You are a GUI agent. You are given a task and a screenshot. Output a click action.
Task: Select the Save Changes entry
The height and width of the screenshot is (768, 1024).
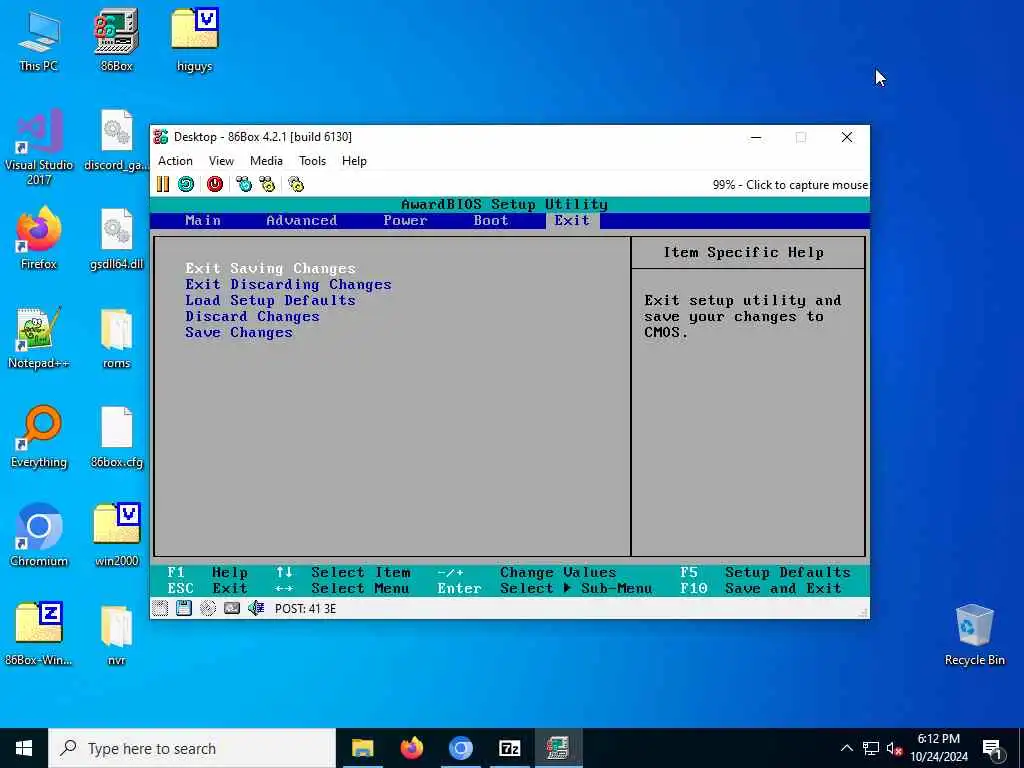point(239,332)
